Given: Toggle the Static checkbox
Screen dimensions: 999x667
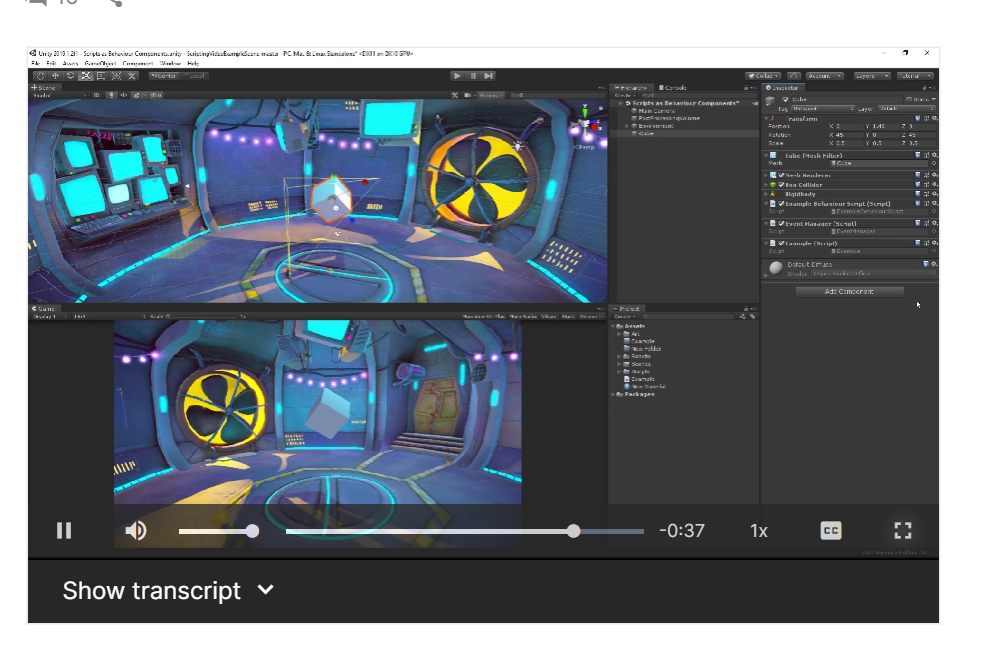Looking at the screenshot, I should [909, 99].
